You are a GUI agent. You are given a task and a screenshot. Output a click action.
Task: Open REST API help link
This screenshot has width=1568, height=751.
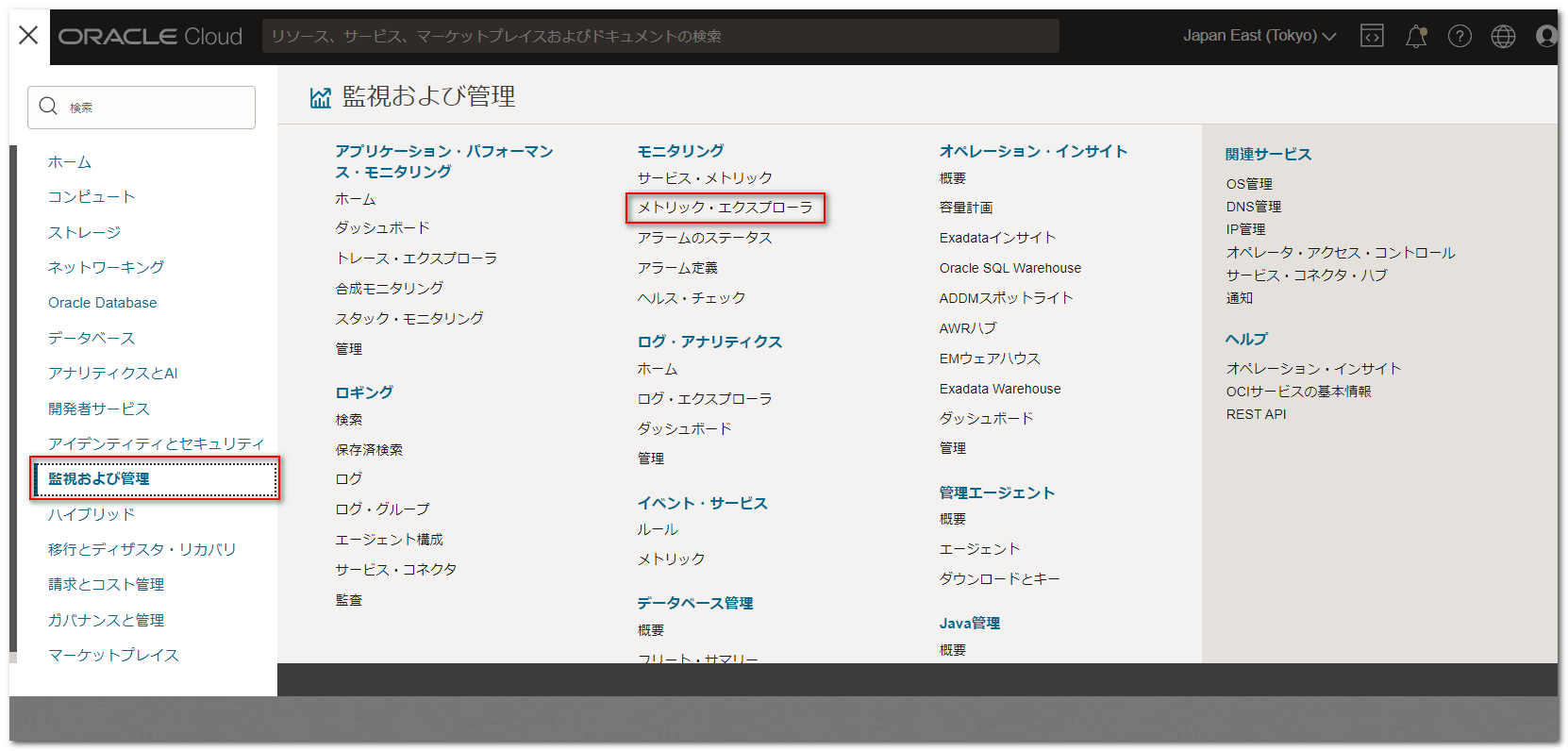[1256, 414]
